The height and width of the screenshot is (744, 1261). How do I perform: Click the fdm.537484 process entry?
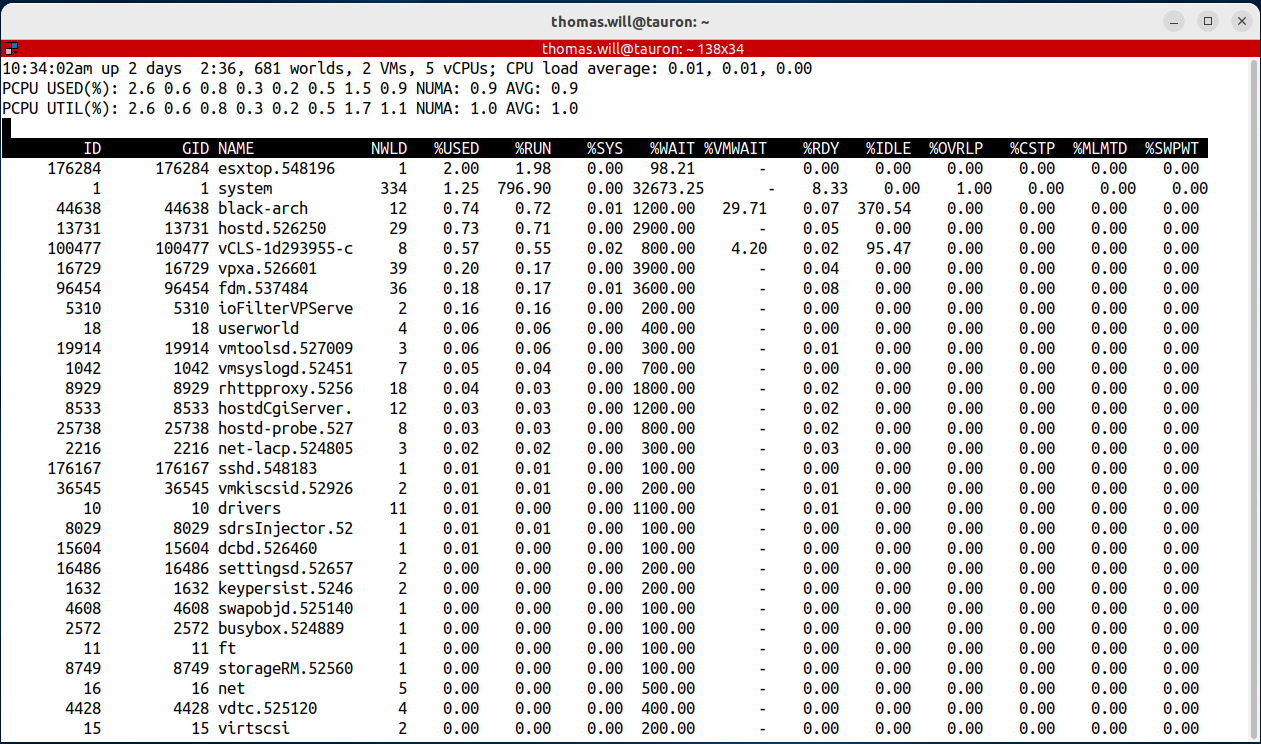click(x=258, y=288)
